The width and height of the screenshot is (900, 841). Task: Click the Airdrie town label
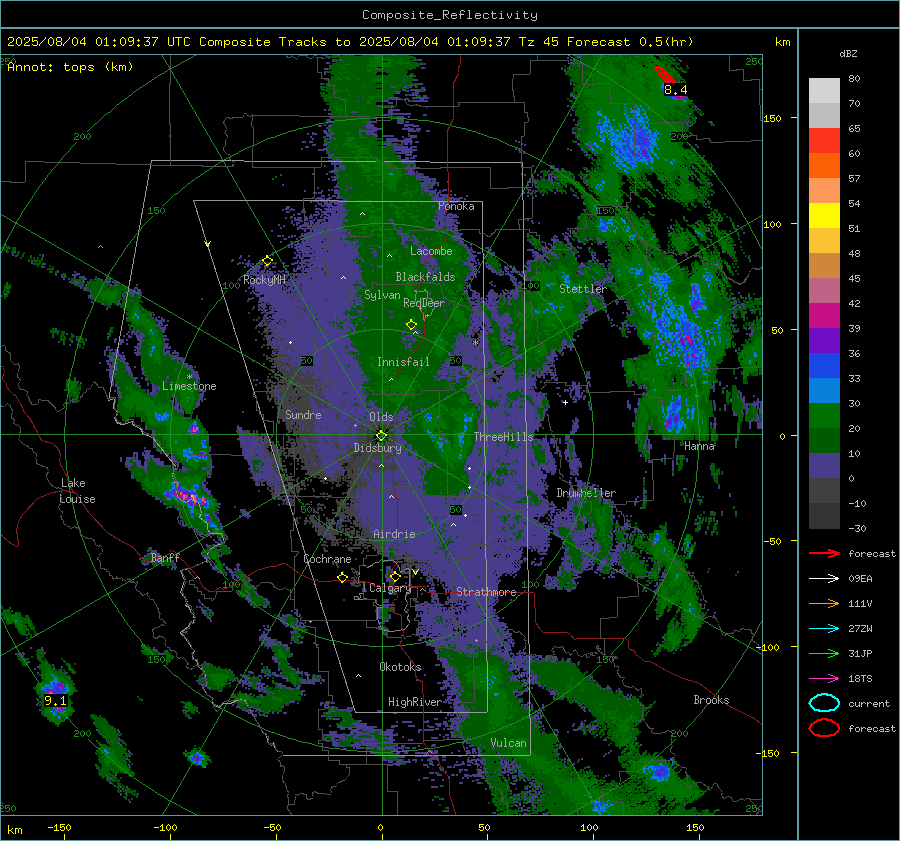coord(394,534)
